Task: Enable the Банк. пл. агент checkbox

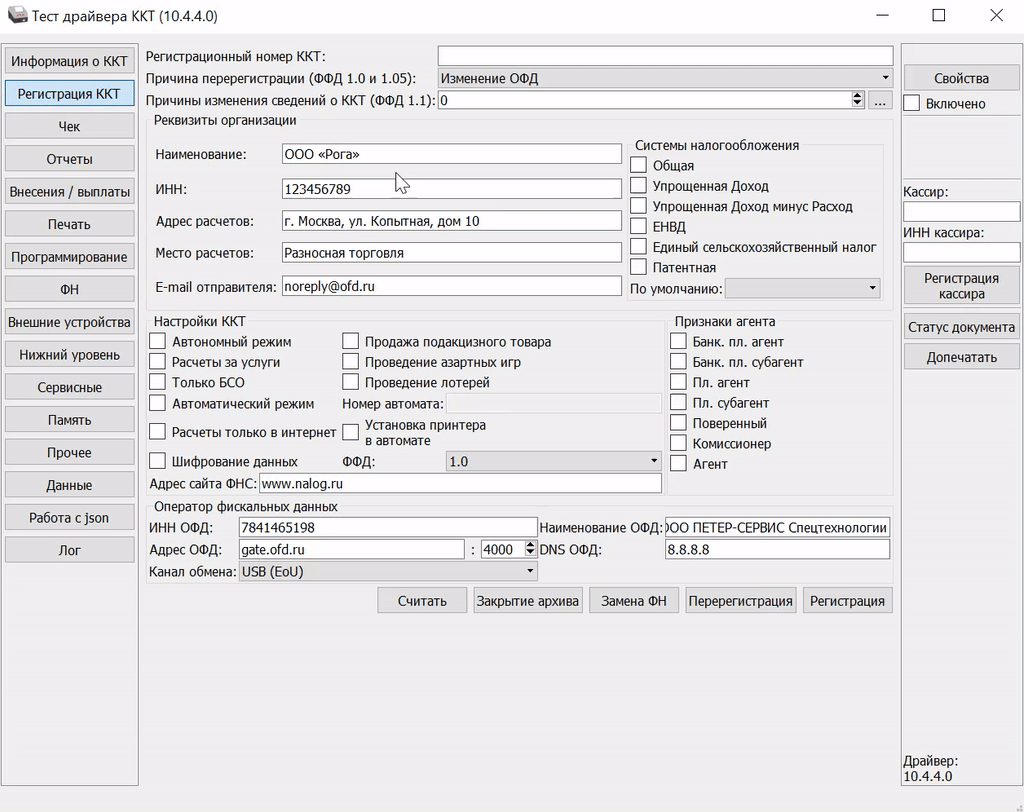Action: 679,342
